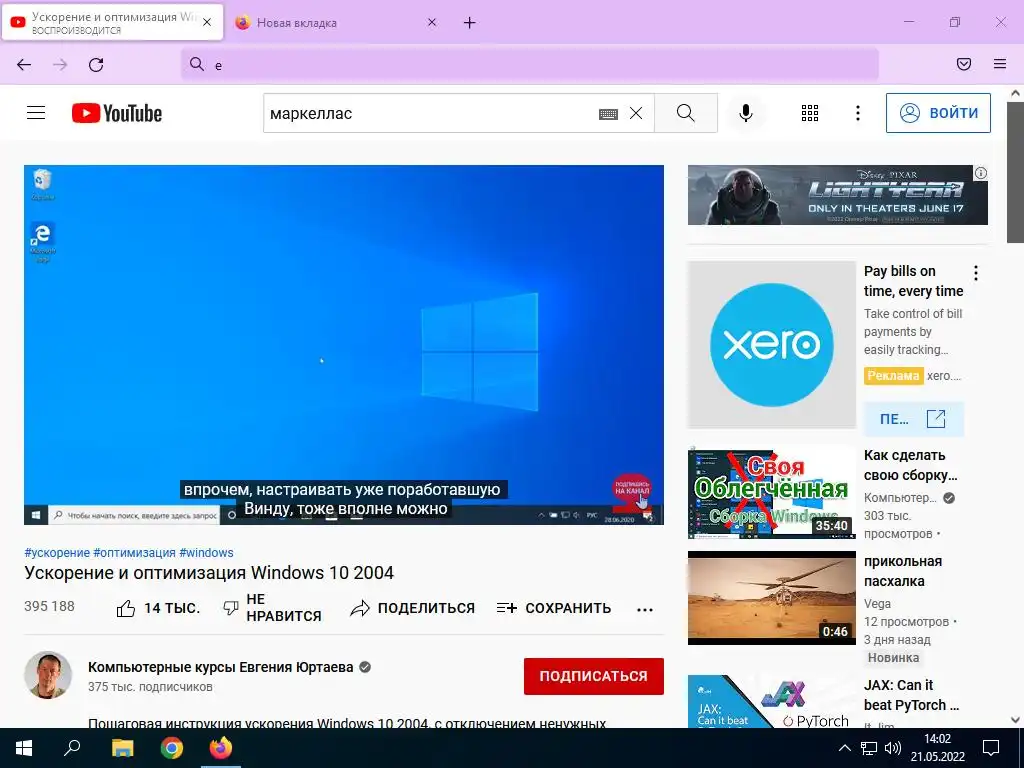Image resolution: width=1024 pixels, height=768 pixels.
Task: Switch to the Новая вкладка tab
Action: pos(336,23)
